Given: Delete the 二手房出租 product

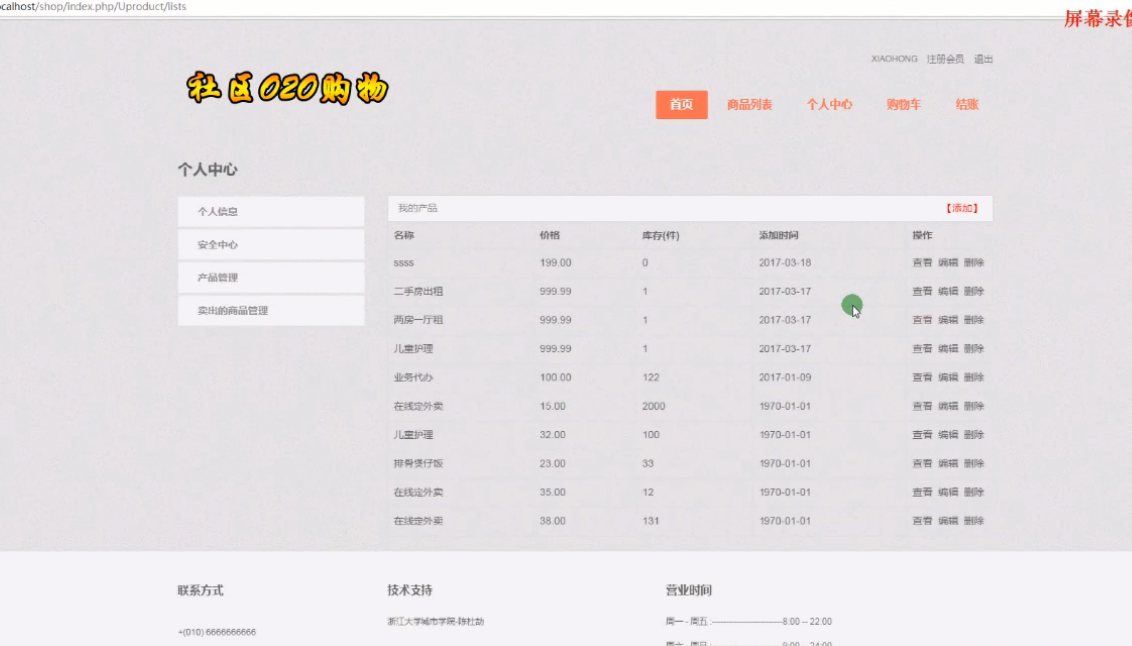Looking at the screenshot, I should point(974,292).
